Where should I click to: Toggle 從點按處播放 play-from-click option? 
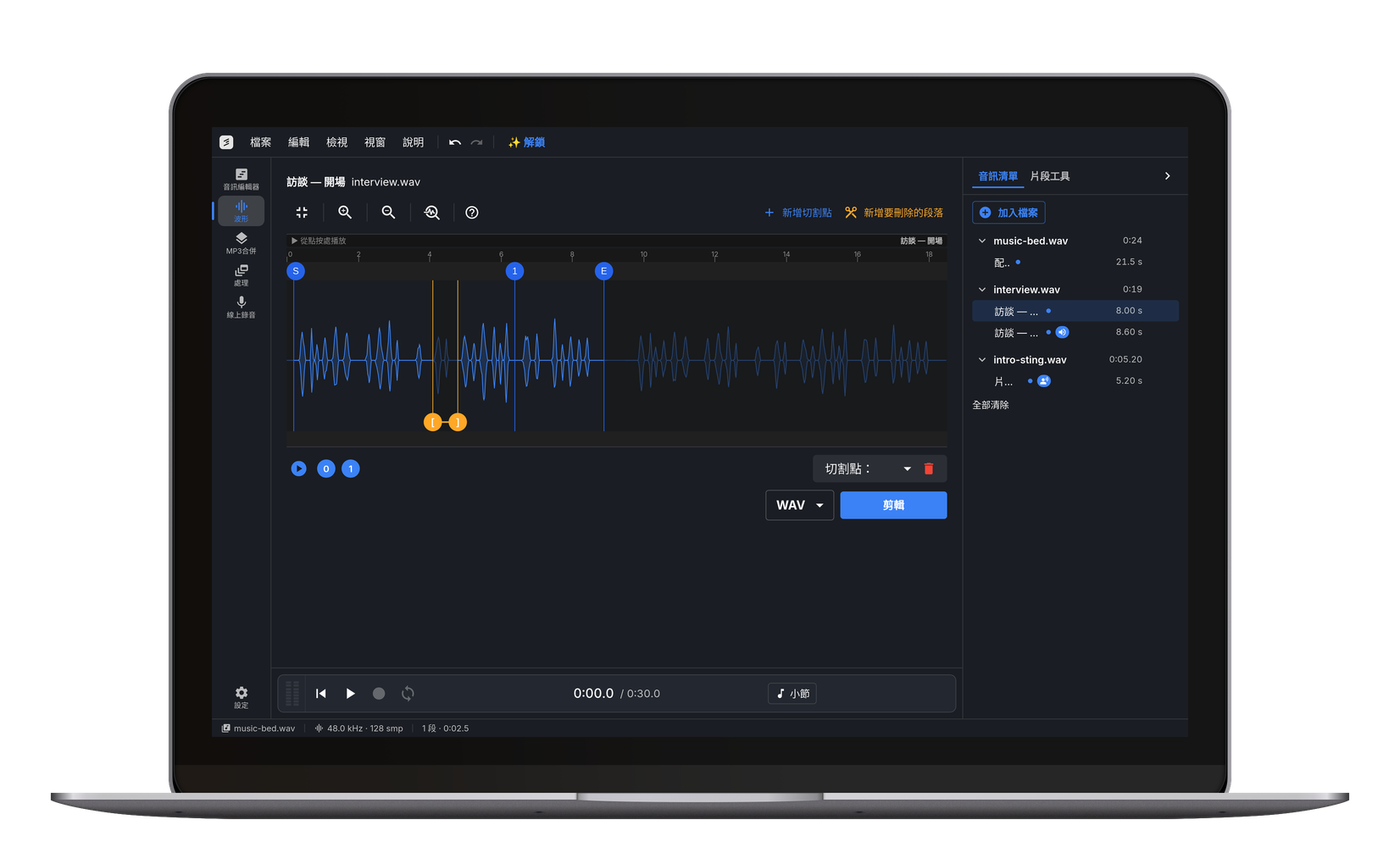(319, 241)
